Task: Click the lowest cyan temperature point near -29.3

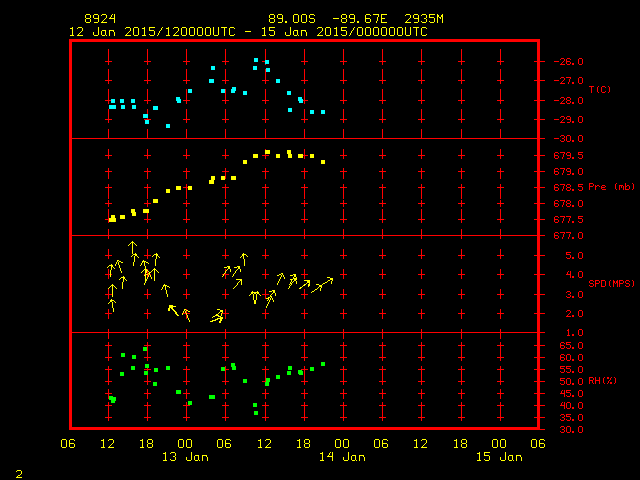Action: click(168, 126)
